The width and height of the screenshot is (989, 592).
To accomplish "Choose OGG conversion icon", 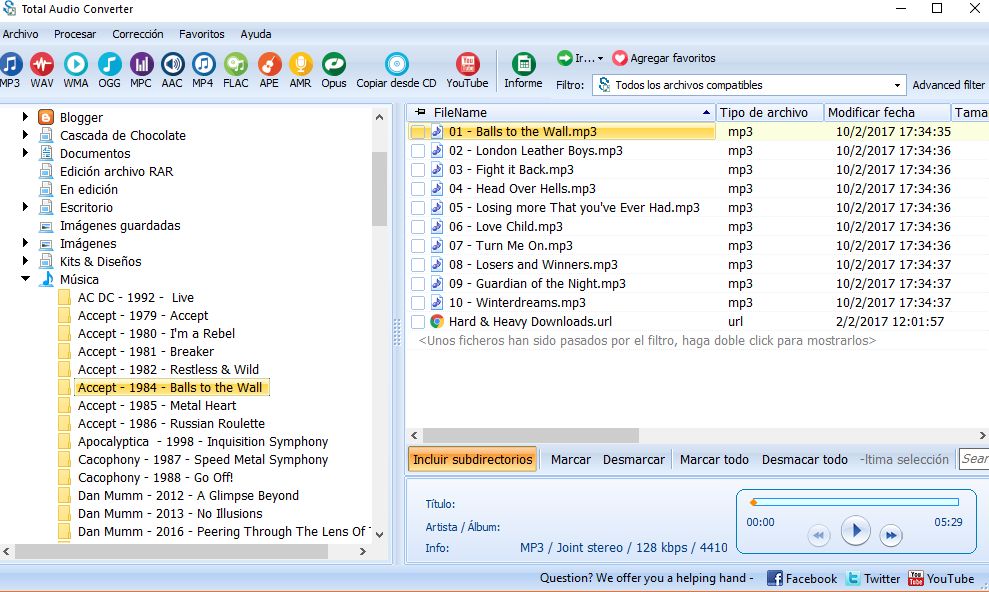I will click(x=109, y=64).
